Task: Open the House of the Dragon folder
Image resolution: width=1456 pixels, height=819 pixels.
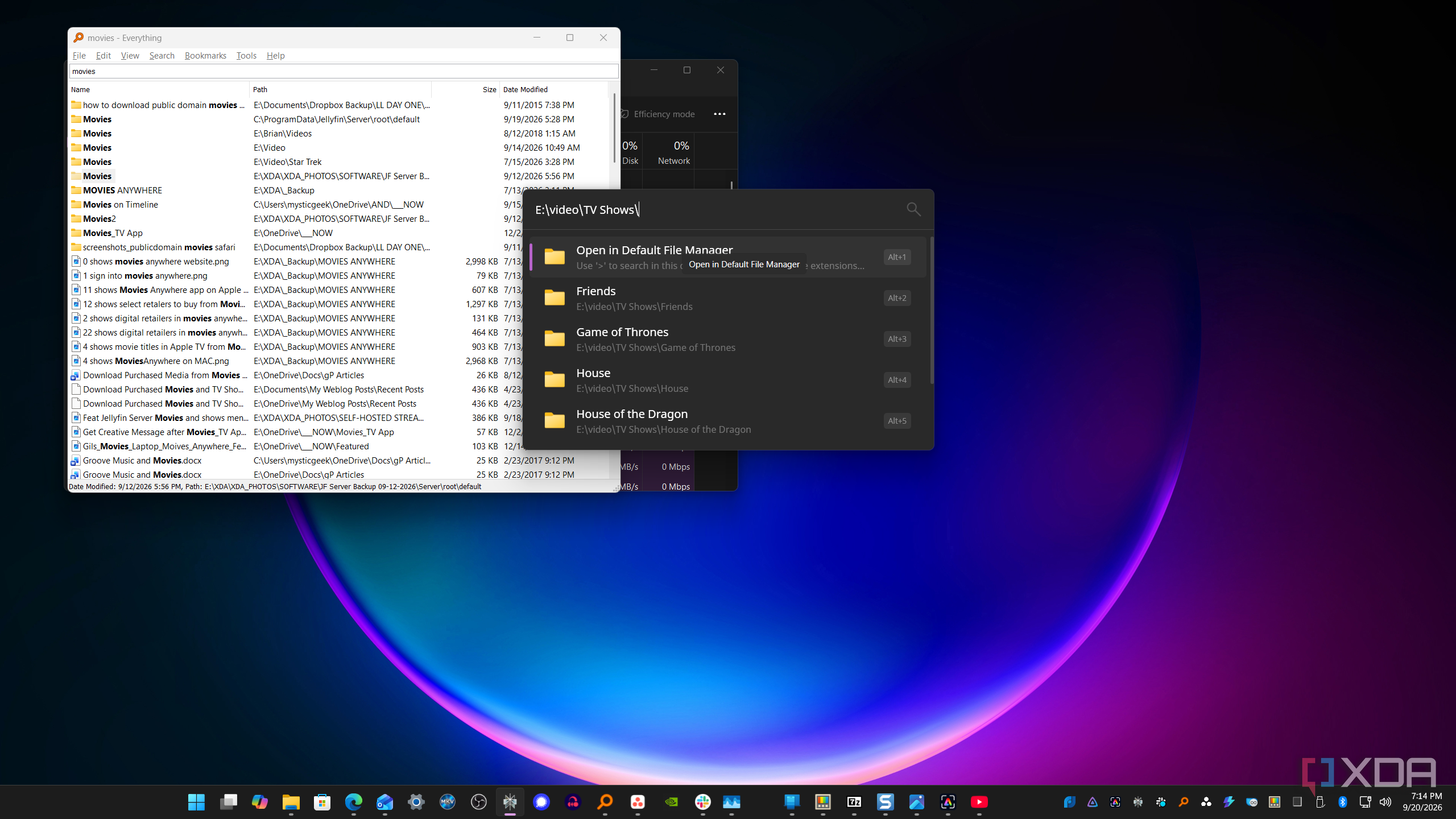Action: click(728, 421)
